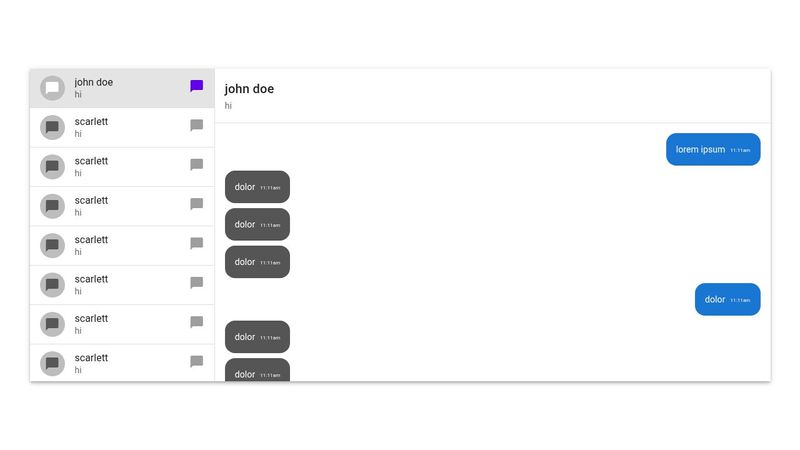
Task: Select the sixth scarlett contact name
Action: (91, 318)
